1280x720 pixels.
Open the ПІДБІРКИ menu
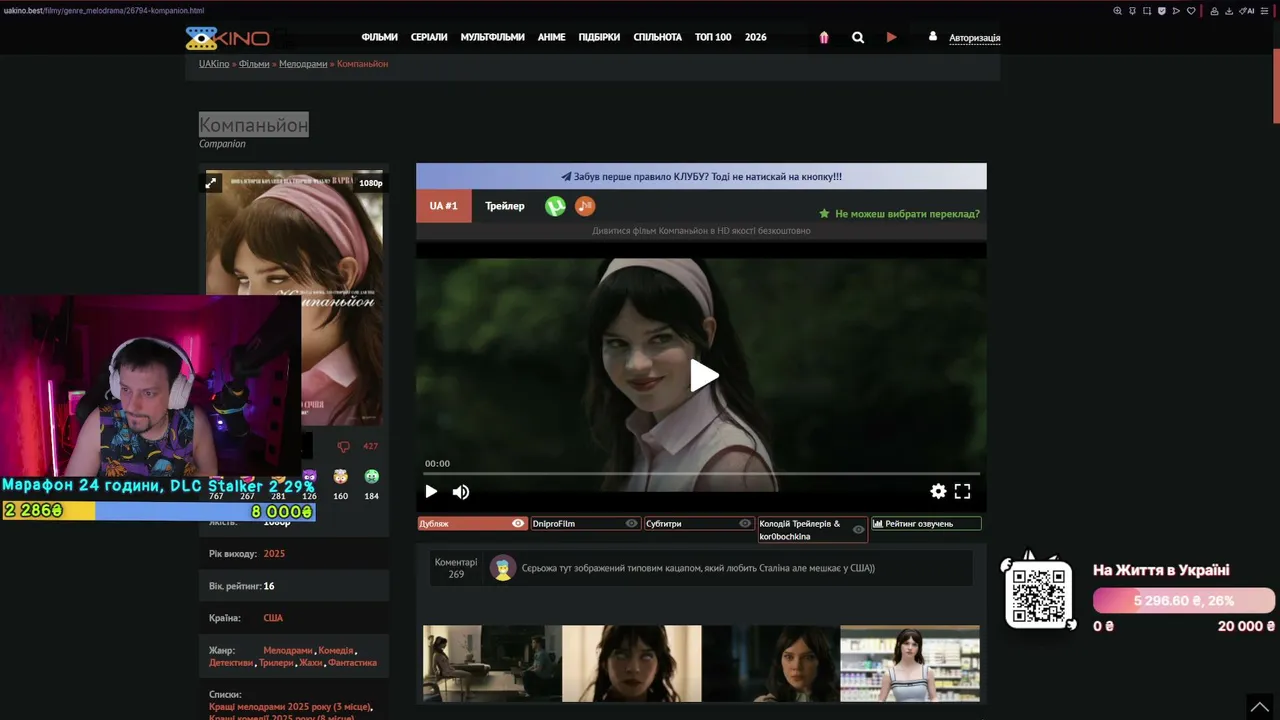pos(599,37)
